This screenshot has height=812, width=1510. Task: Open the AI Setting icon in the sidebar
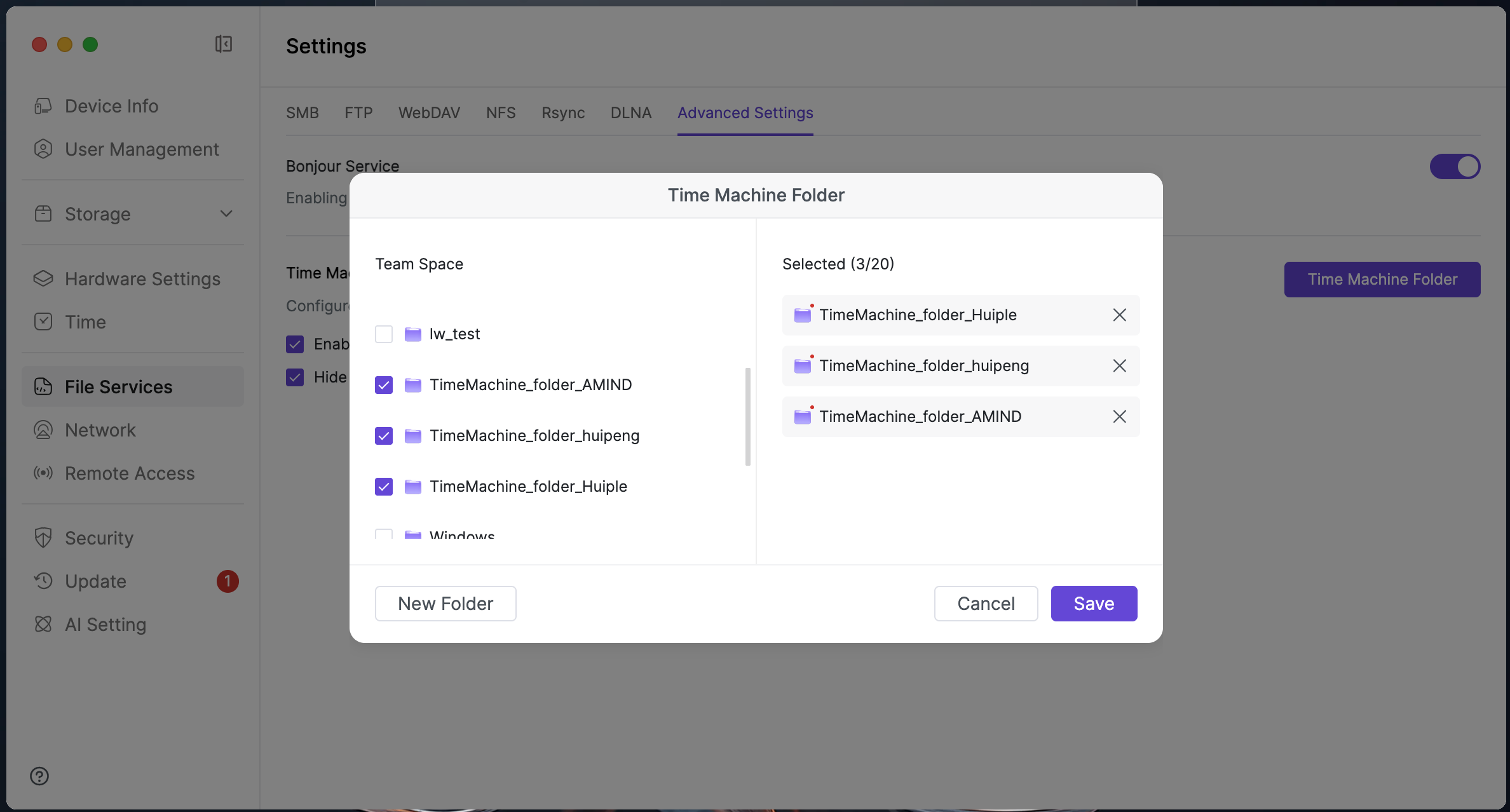[43, 625]
